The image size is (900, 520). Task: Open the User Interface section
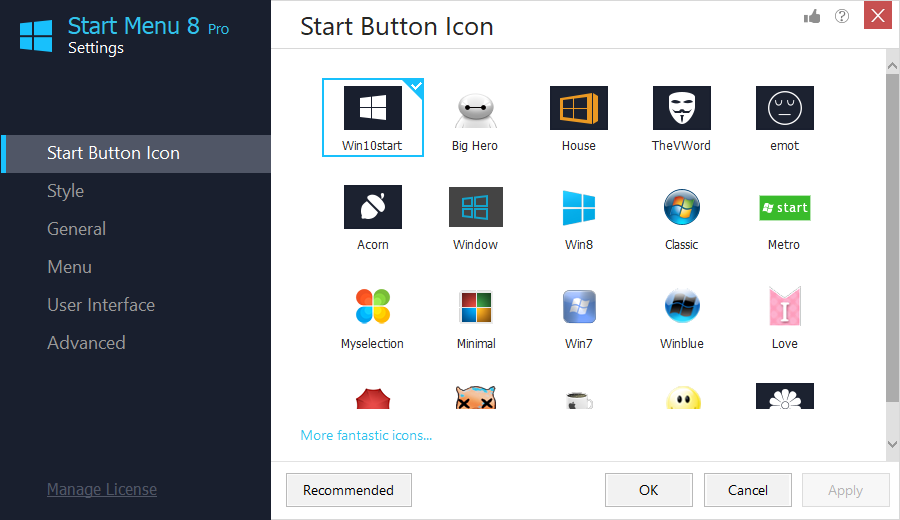(x=101, y=305)
